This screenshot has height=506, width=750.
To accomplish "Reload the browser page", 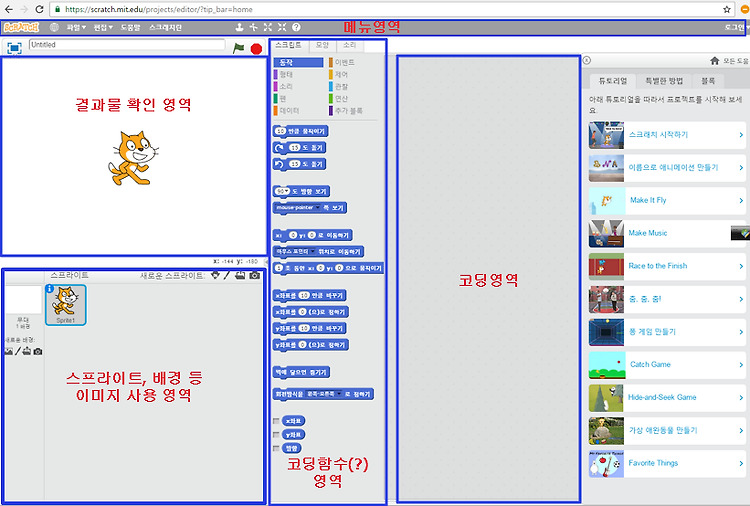I will (x=39, y=9).
